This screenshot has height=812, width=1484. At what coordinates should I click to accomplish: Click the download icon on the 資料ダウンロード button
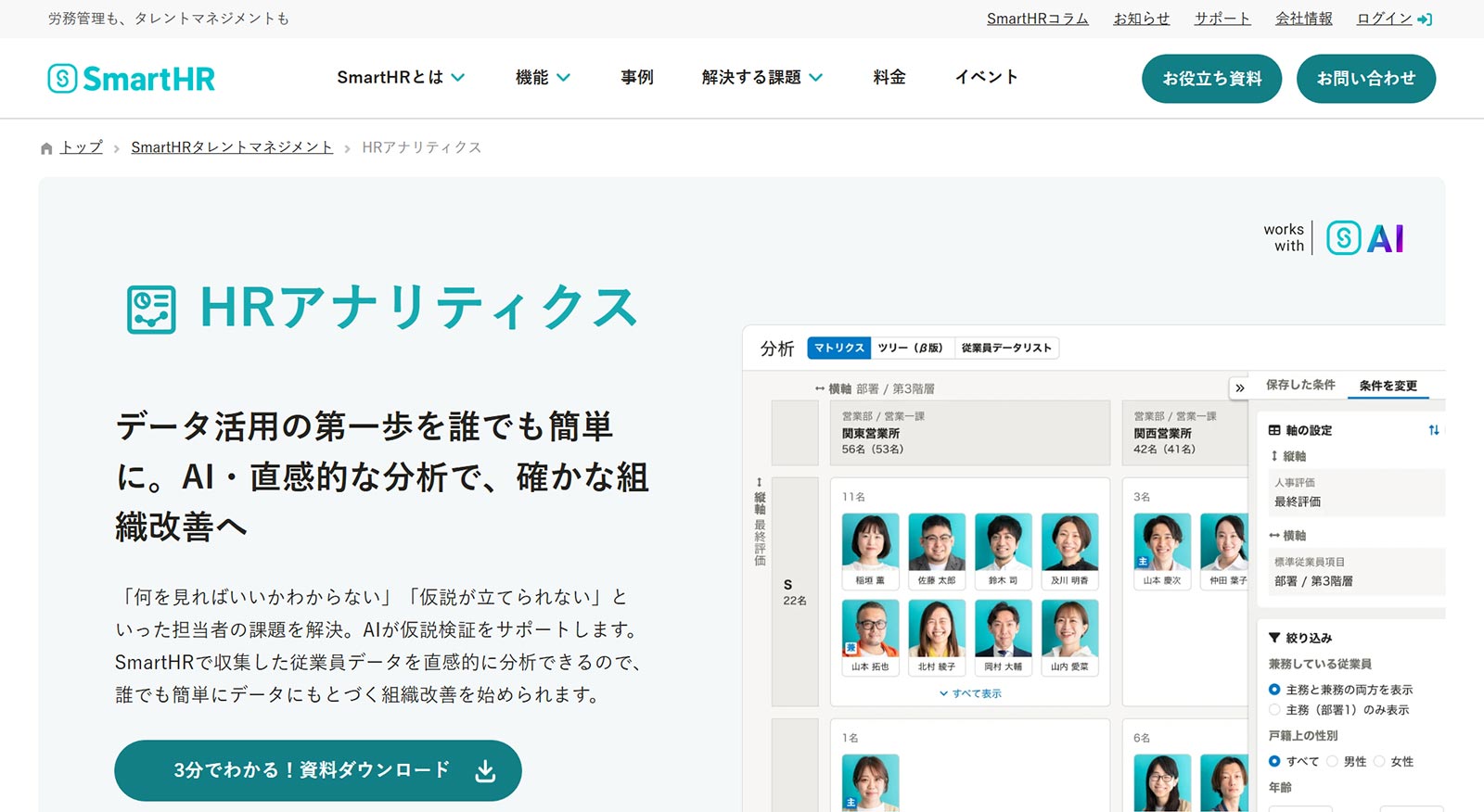tap(485, 771)
